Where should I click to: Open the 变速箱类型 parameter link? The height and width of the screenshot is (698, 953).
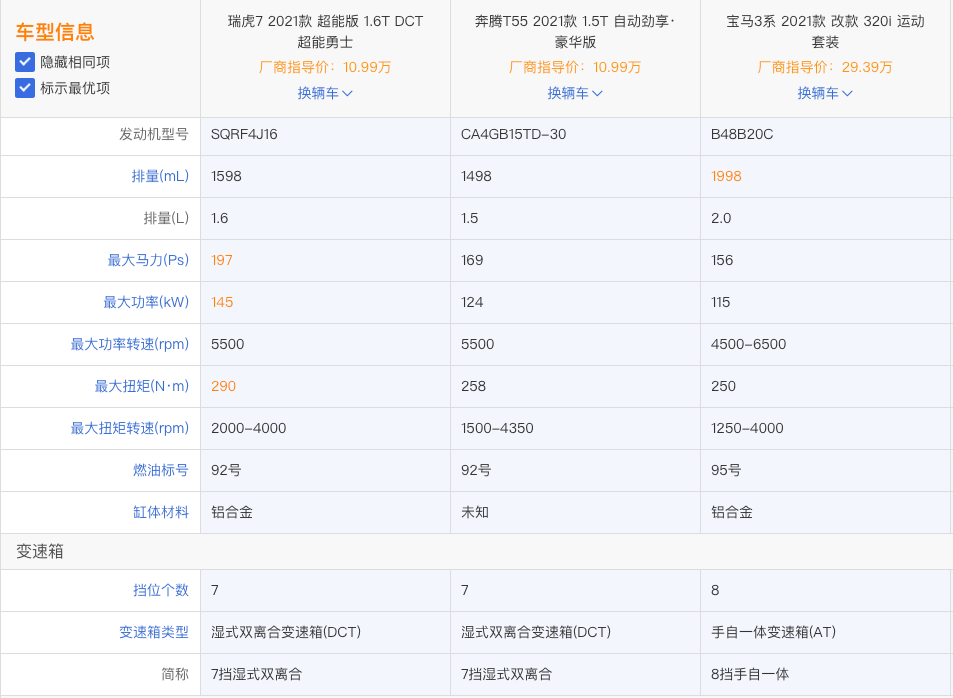click(154, 632)
